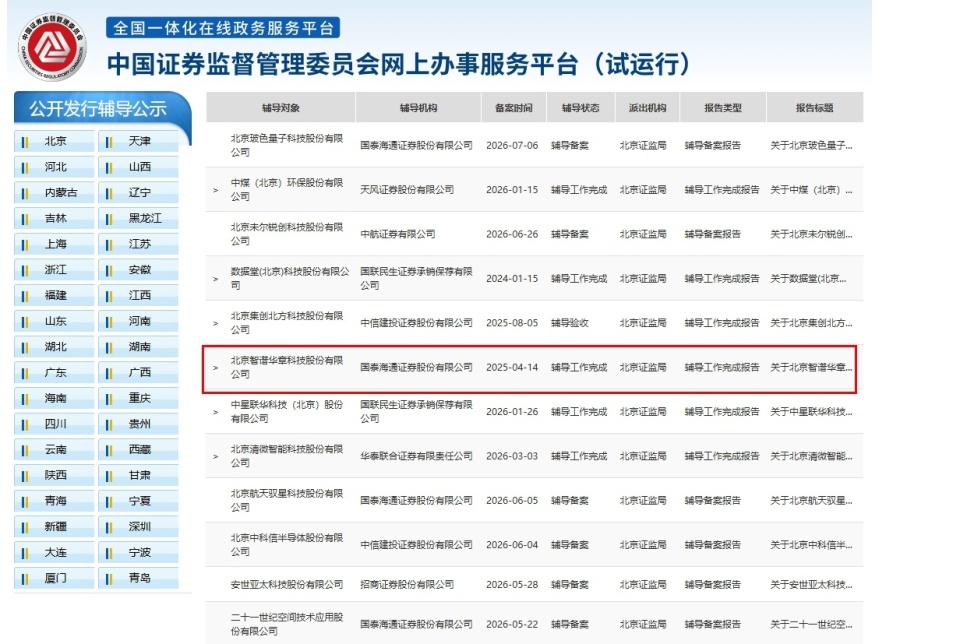
Task: Click 华泰联合证券有限责任公司 cell
Action: (x=416, y=456)
